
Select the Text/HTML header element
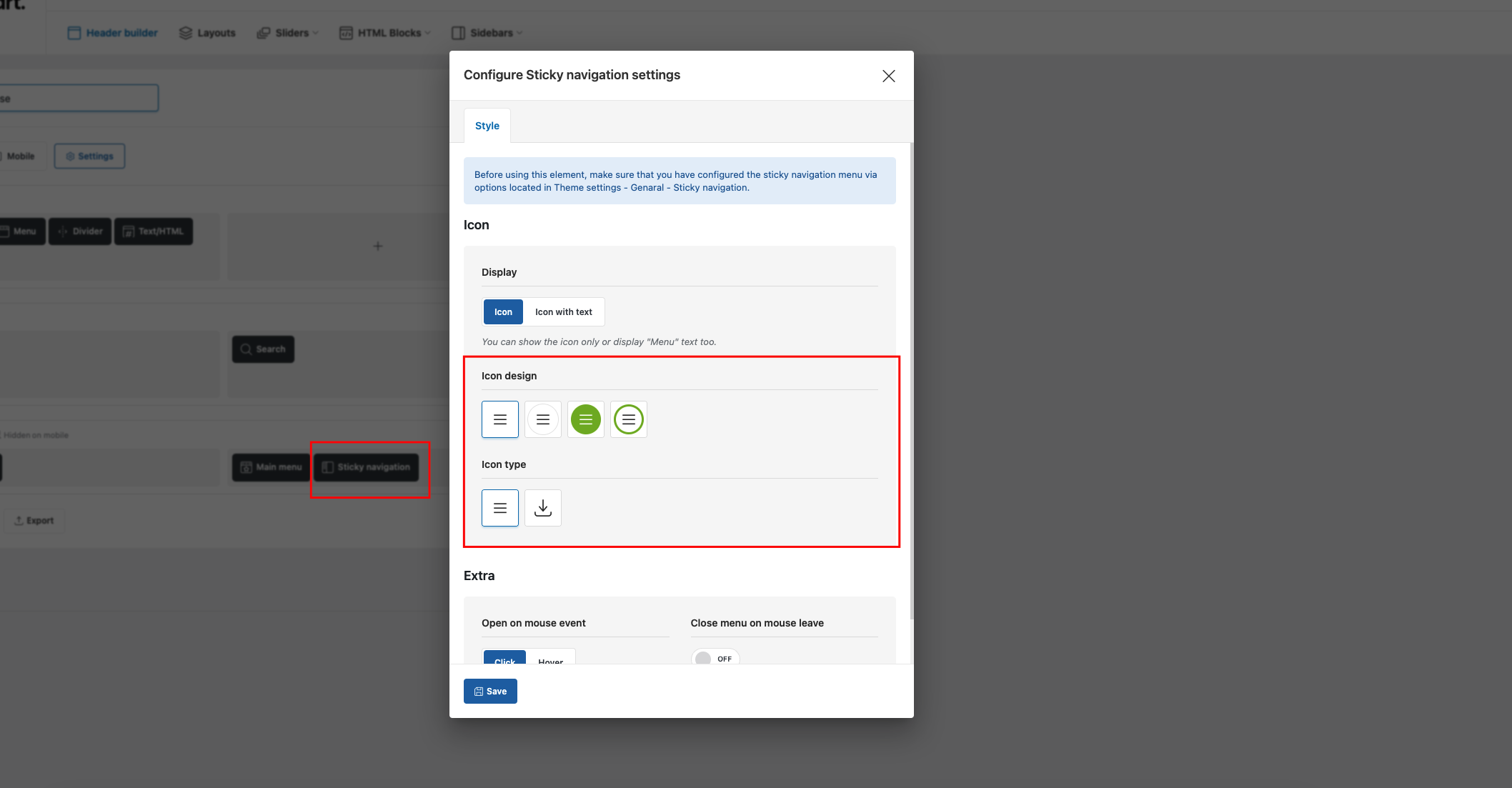click(x=154, y=231)
